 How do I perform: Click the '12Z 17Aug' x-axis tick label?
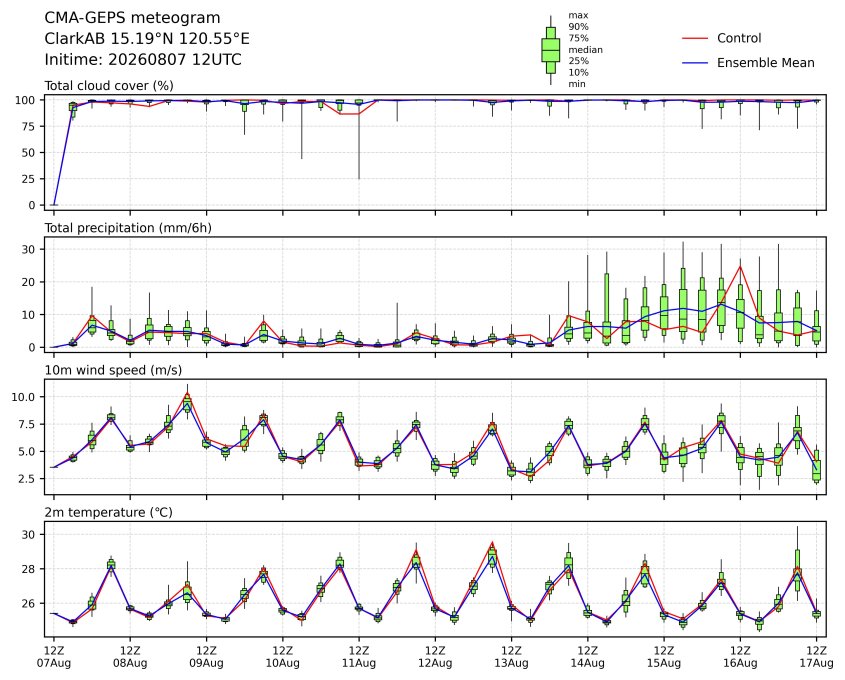click(x=816, y=657)
